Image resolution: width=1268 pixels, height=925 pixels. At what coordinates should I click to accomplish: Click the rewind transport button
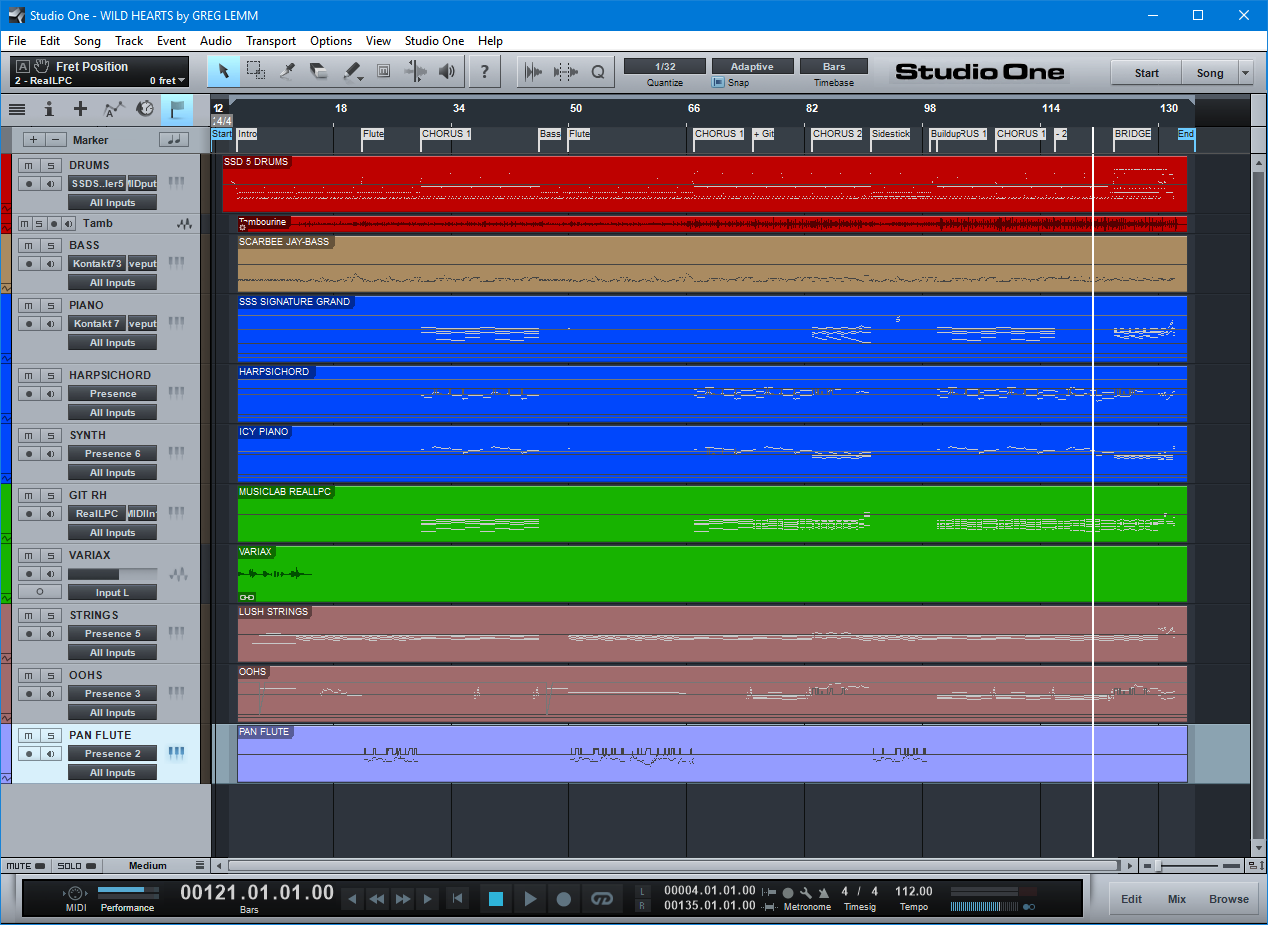pos(377,899)
